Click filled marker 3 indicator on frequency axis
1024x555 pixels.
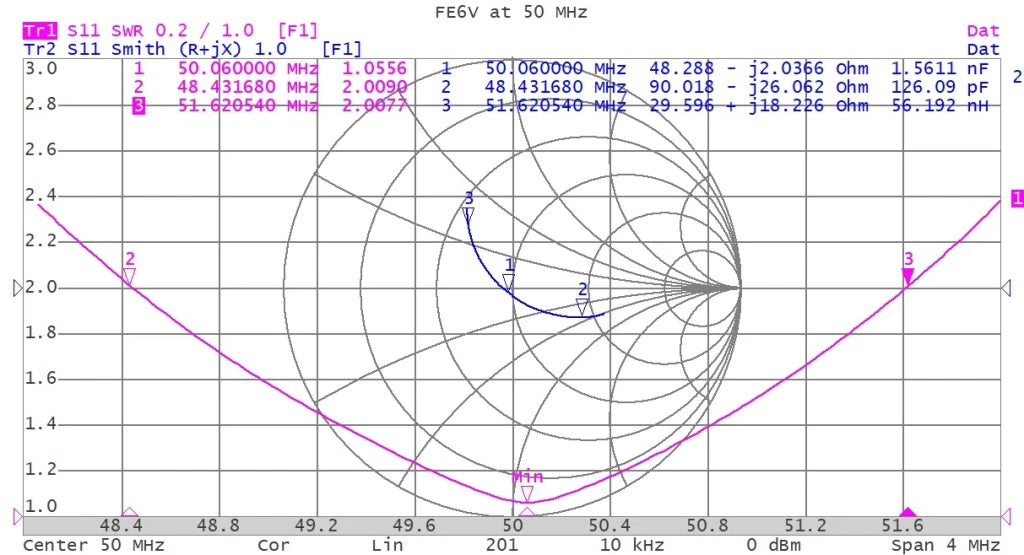(x=908, y=512)
